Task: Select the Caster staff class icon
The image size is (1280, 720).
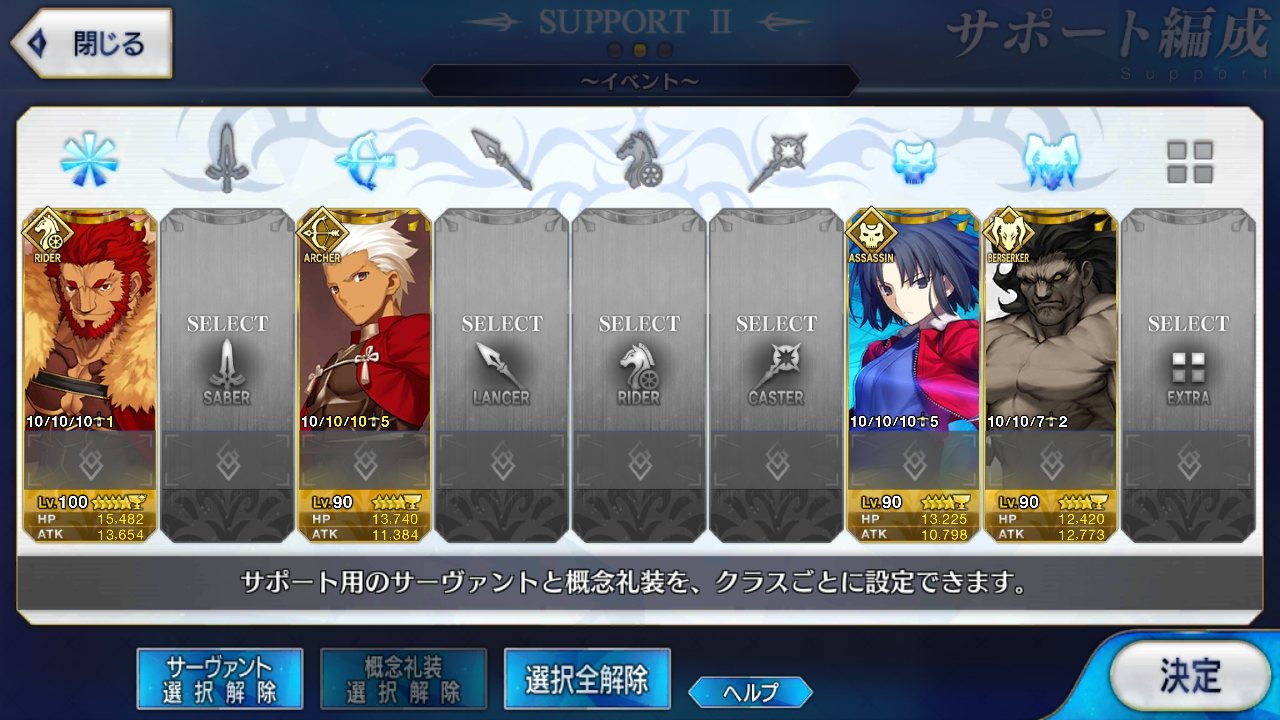Action: pos(776,160)
